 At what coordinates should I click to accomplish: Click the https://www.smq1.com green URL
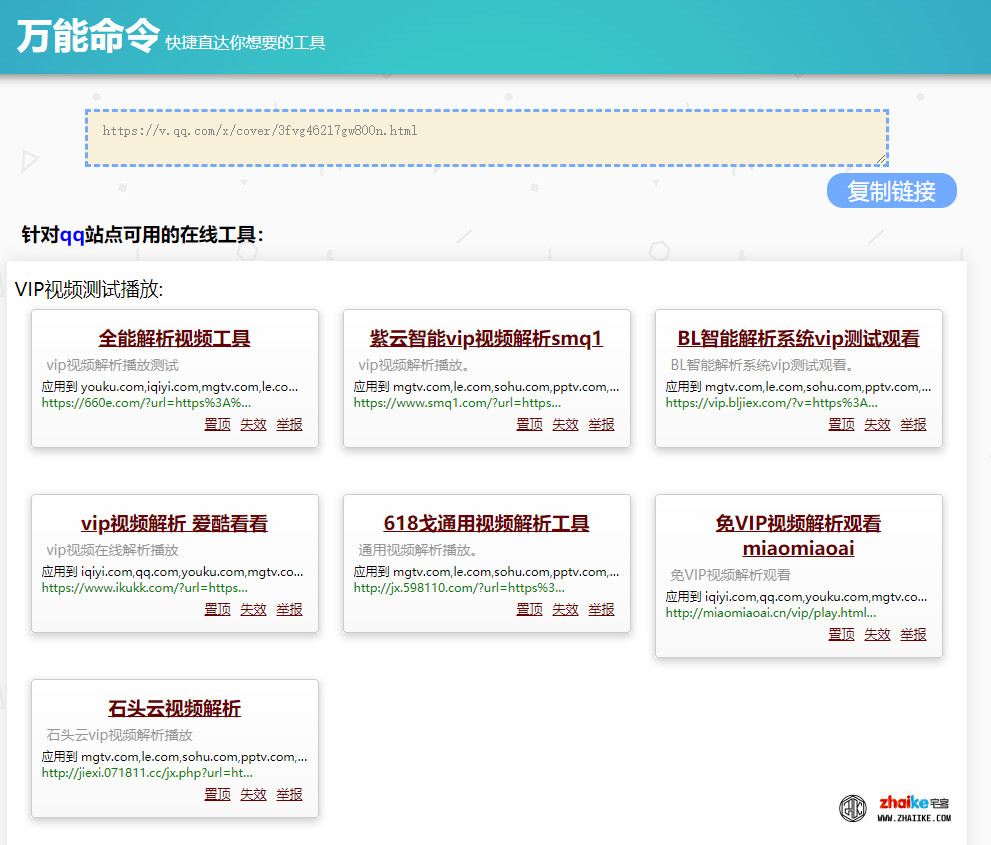tap(457, 403)
